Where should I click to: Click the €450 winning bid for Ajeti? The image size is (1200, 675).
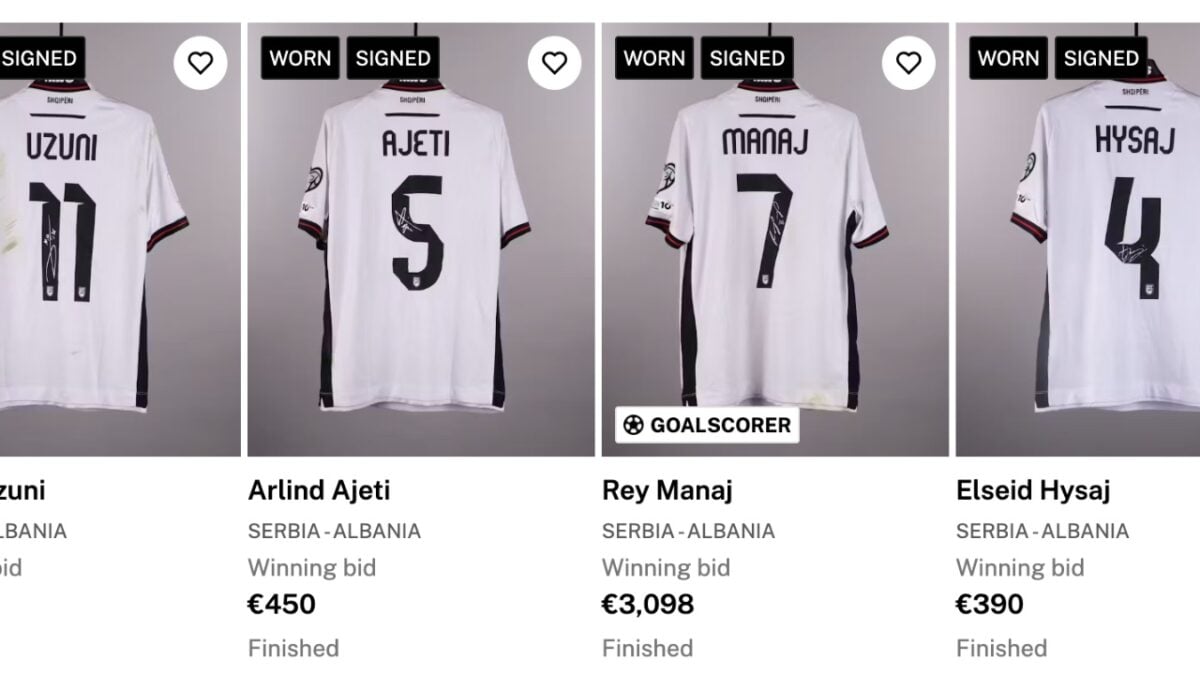(281, 604)
